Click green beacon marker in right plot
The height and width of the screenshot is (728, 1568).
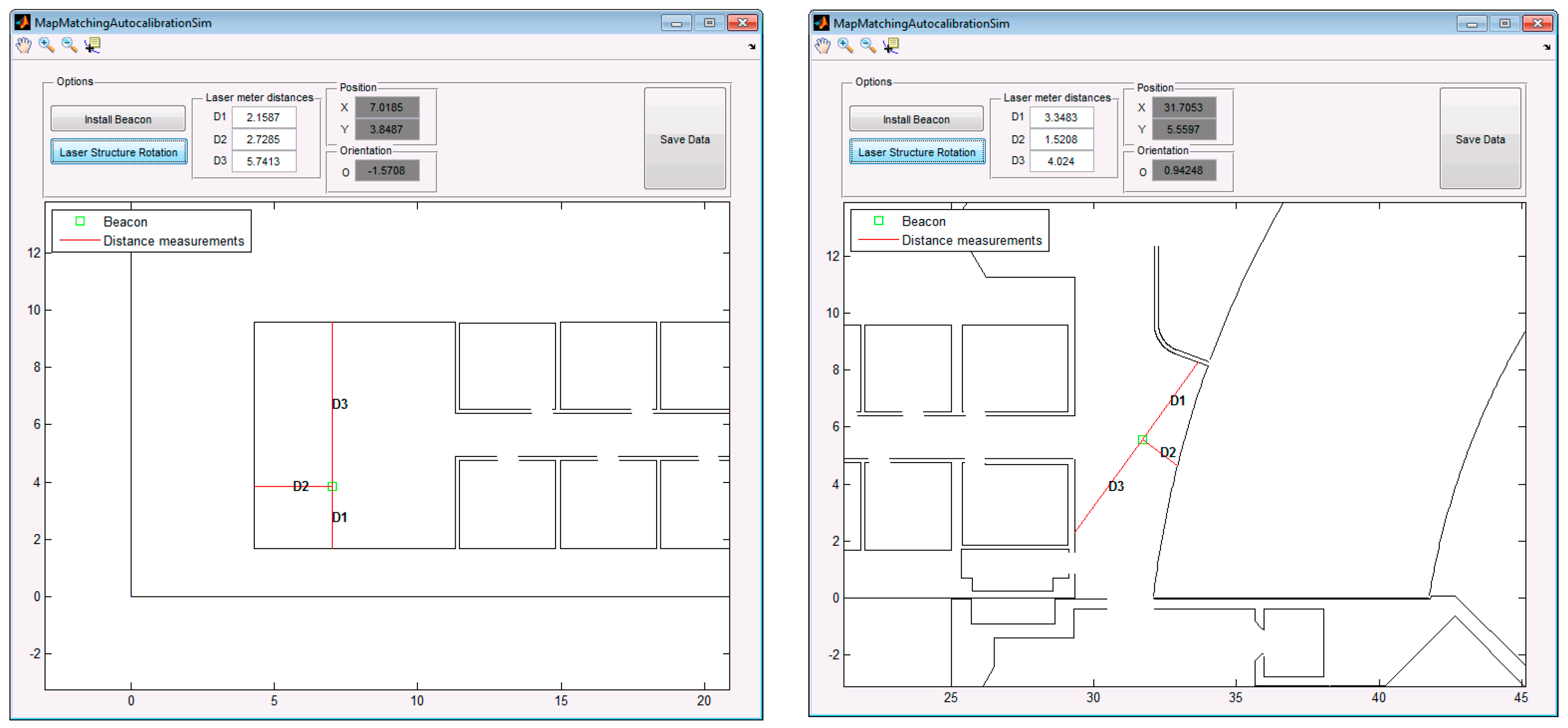click(x=1143, y=440)
